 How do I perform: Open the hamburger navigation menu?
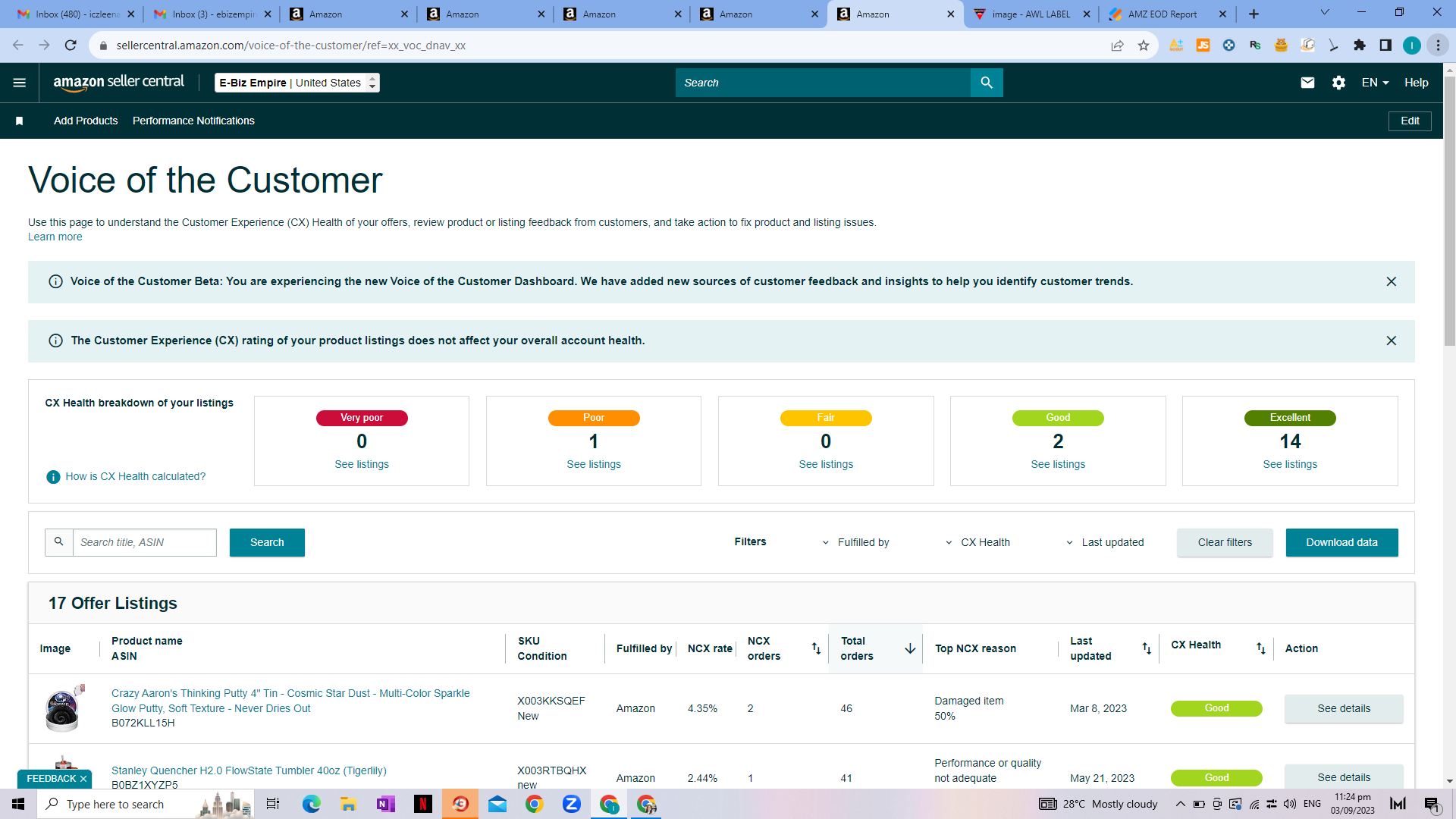tap(20, 83)
